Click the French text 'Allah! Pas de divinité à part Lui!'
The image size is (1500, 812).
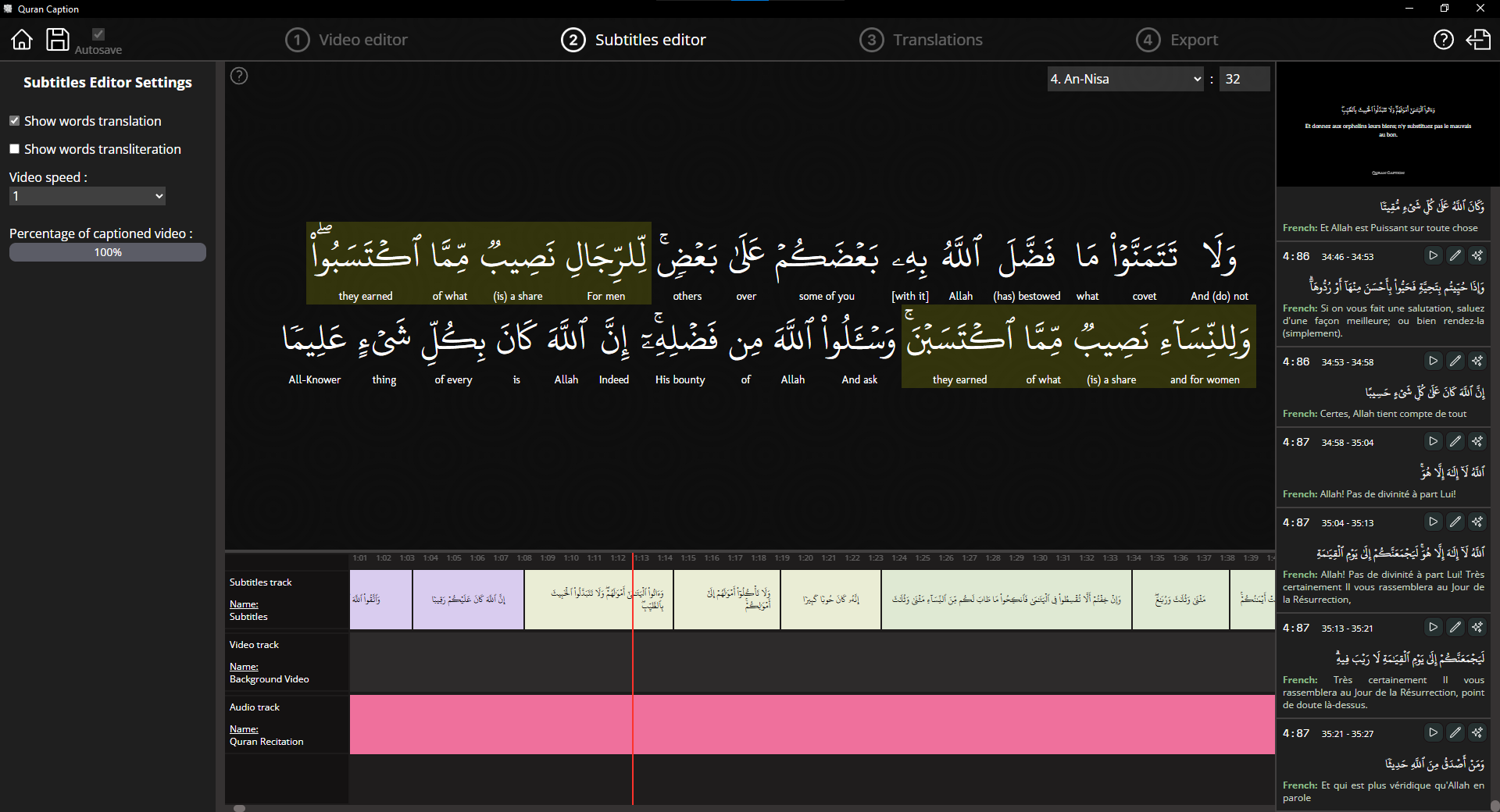point(1387,494)
